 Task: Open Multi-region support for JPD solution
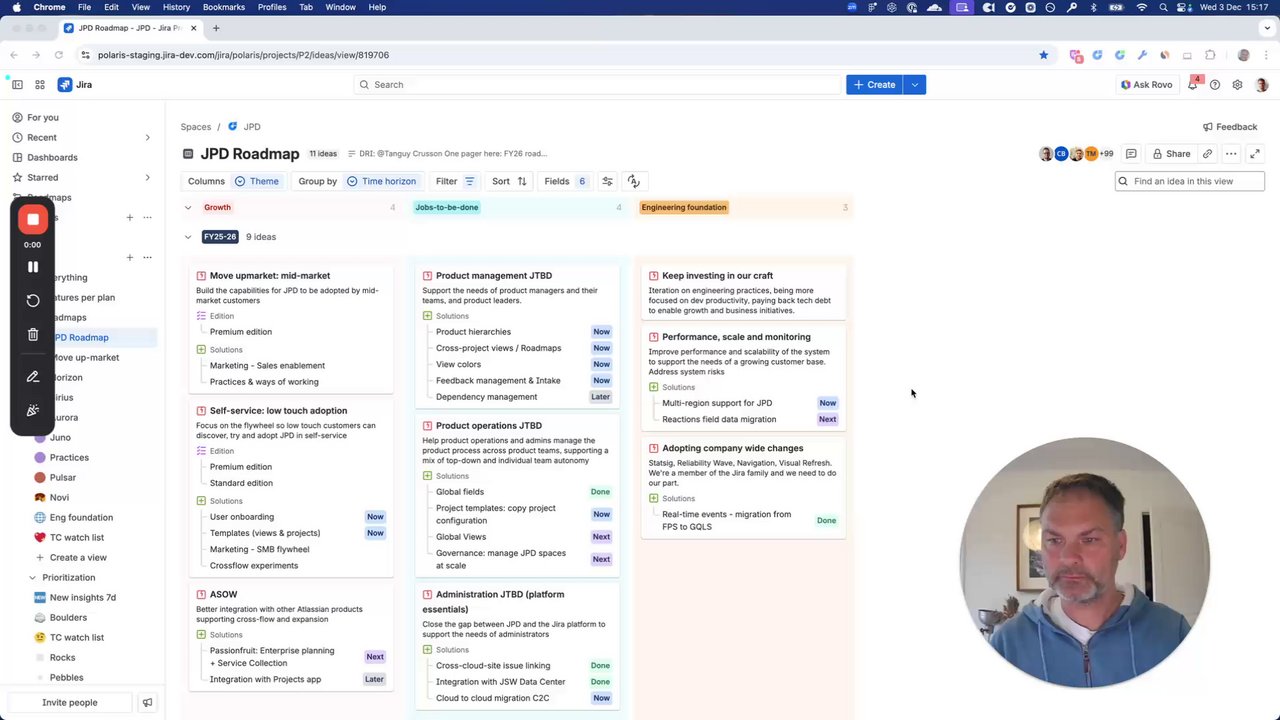717,403
